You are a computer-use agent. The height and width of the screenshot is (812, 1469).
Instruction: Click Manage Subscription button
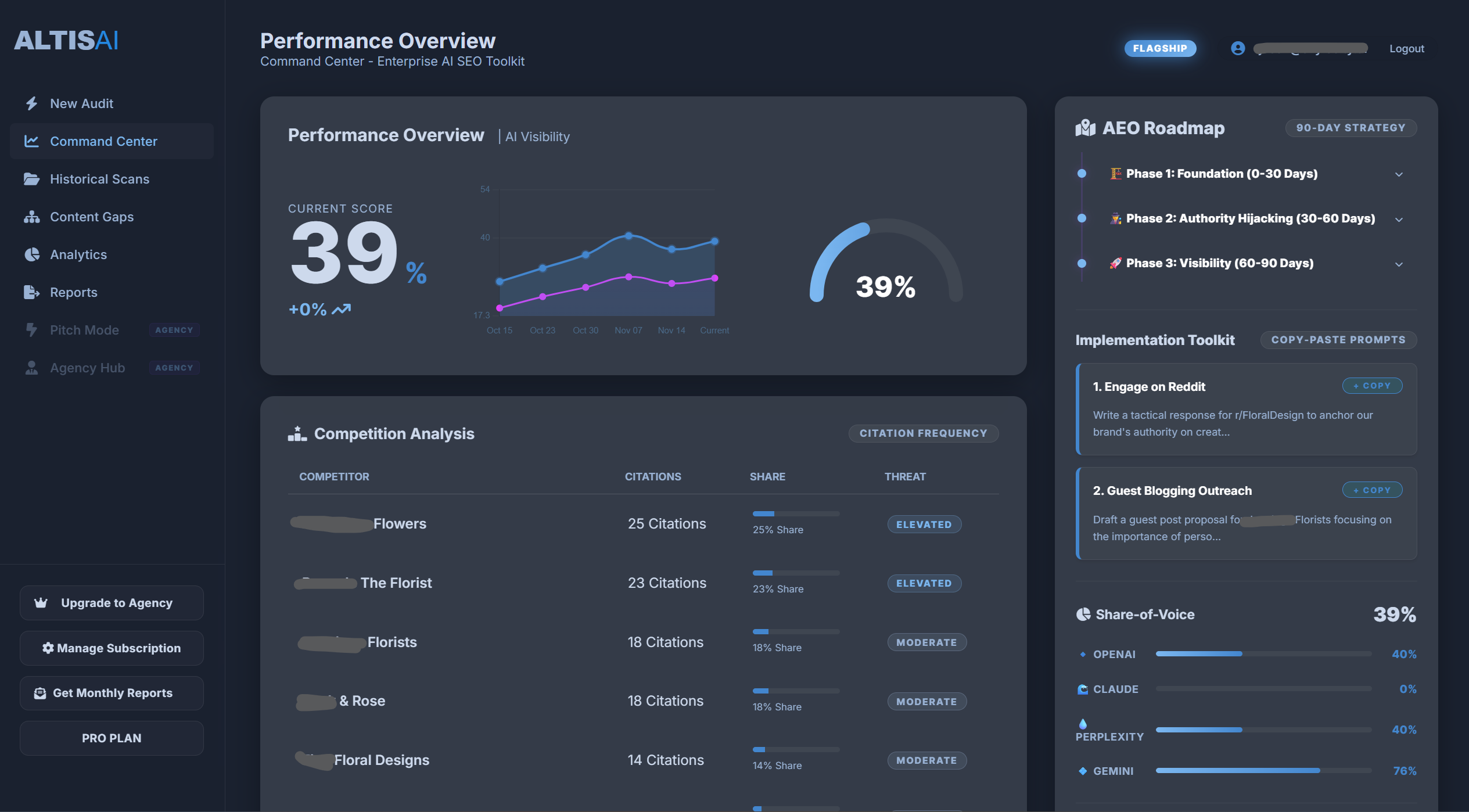coord(112,648)
